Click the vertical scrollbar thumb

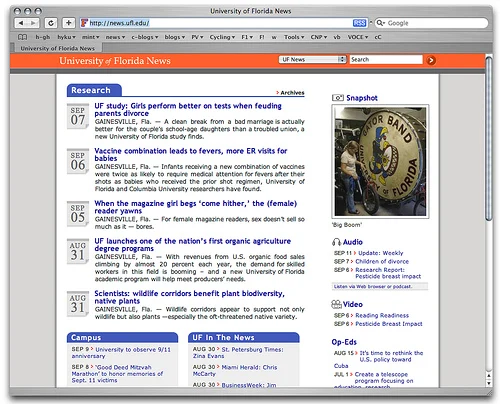488,139
